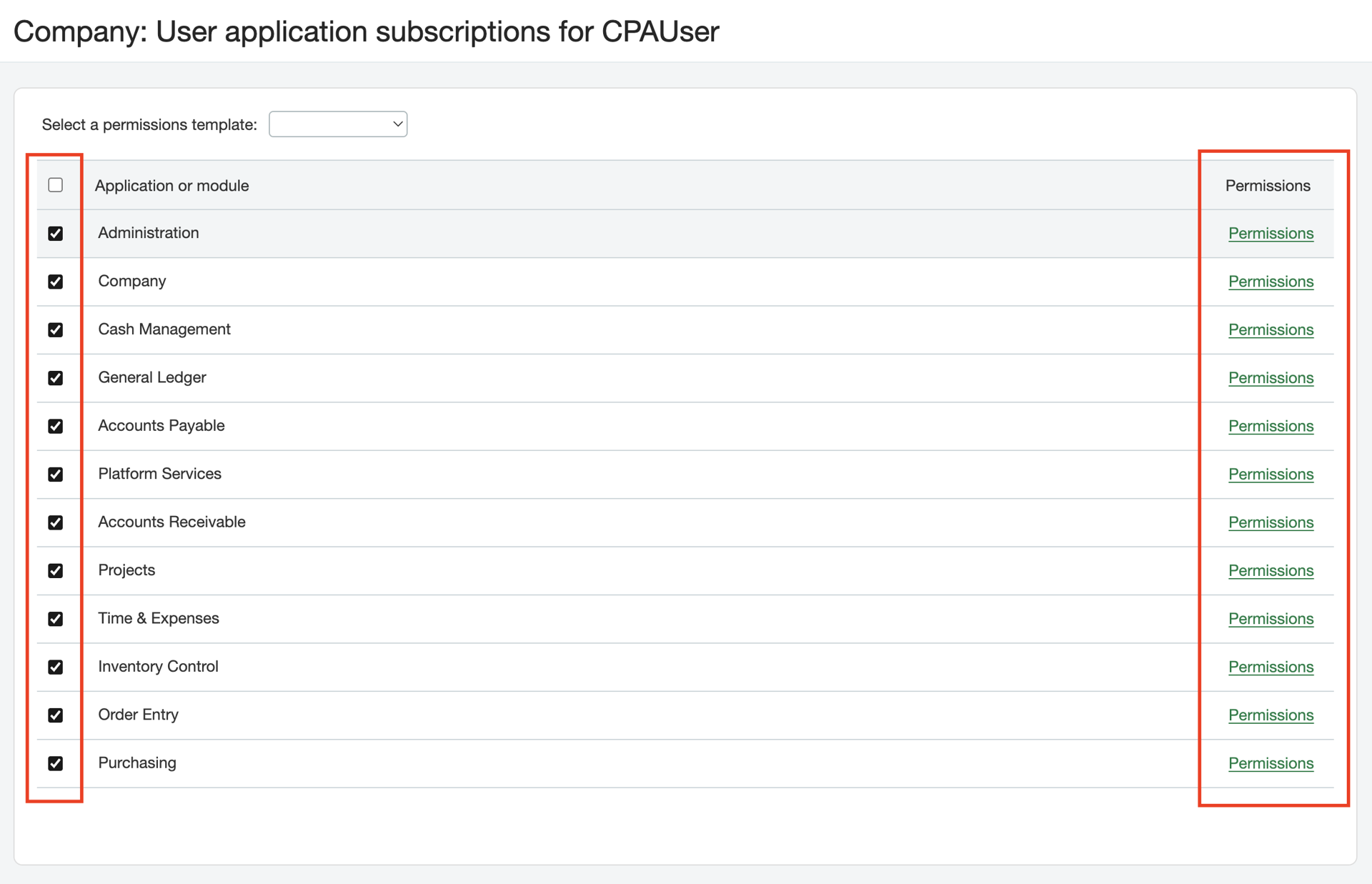Screen dimensions: 1372x884
Task: Uncheck the Company module checkbox
Action: coord(55,282)
